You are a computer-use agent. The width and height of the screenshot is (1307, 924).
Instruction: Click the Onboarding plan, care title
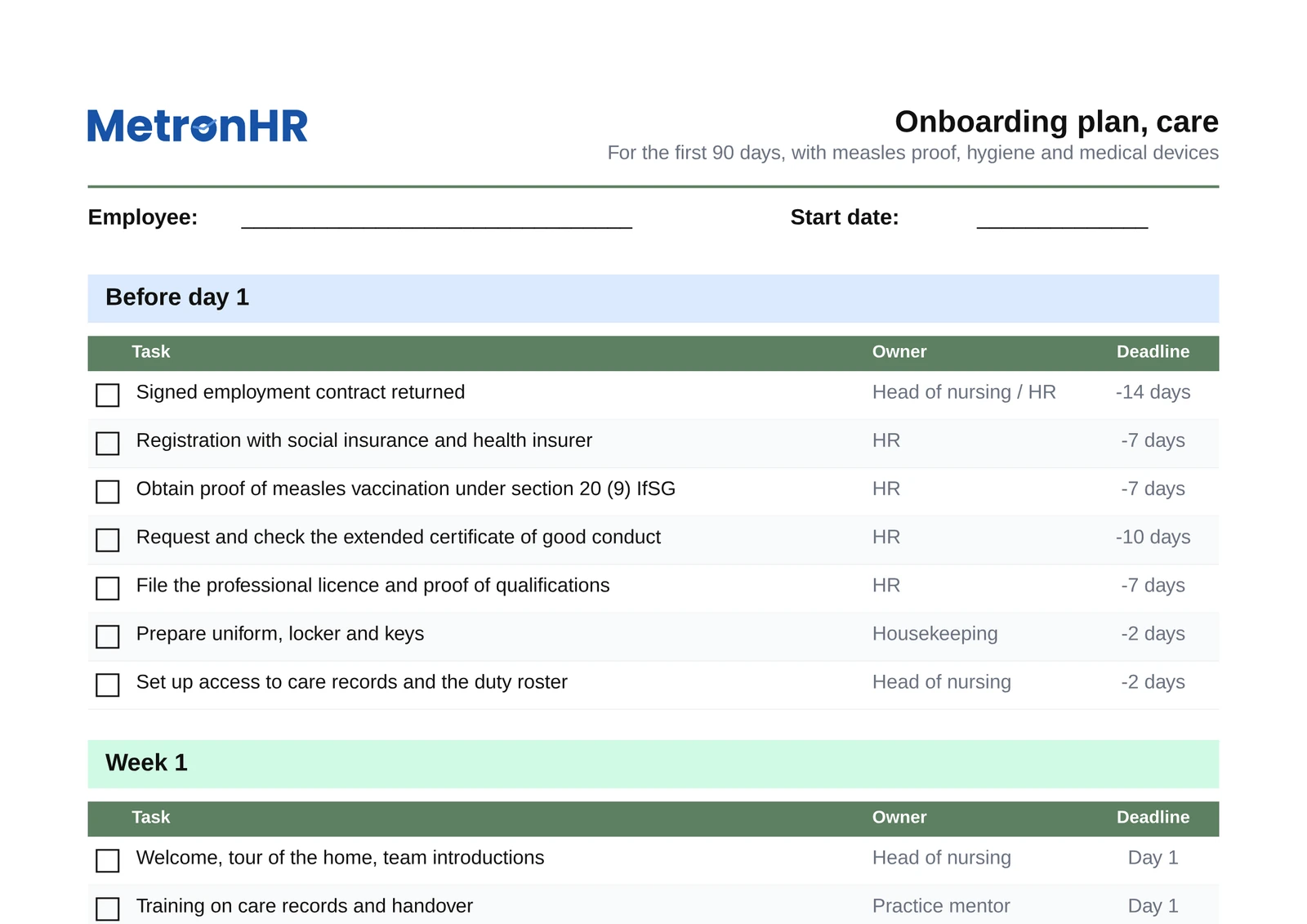pyautogui.click(x=1056, y=122)
